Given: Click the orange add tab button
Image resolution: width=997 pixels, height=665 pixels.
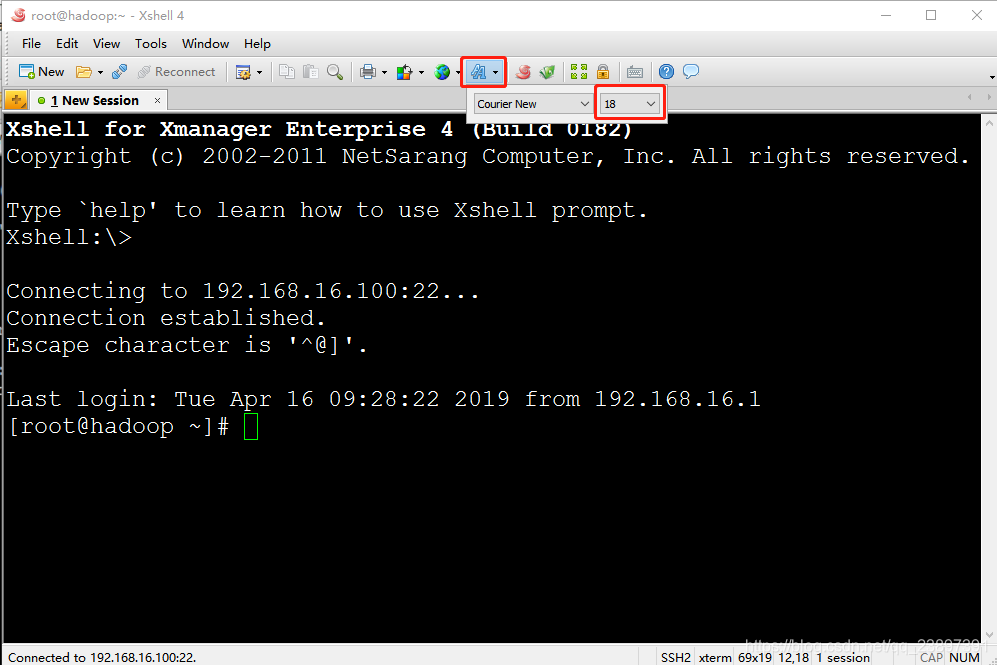Looking at the screenshot, I should click(x=16, y=100).
